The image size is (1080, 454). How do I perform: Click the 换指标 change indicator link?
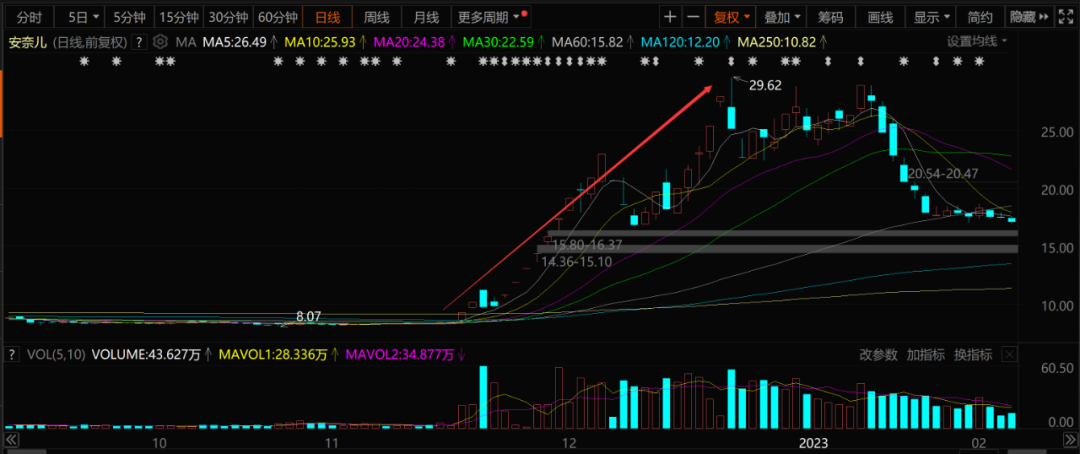(973, 355)
